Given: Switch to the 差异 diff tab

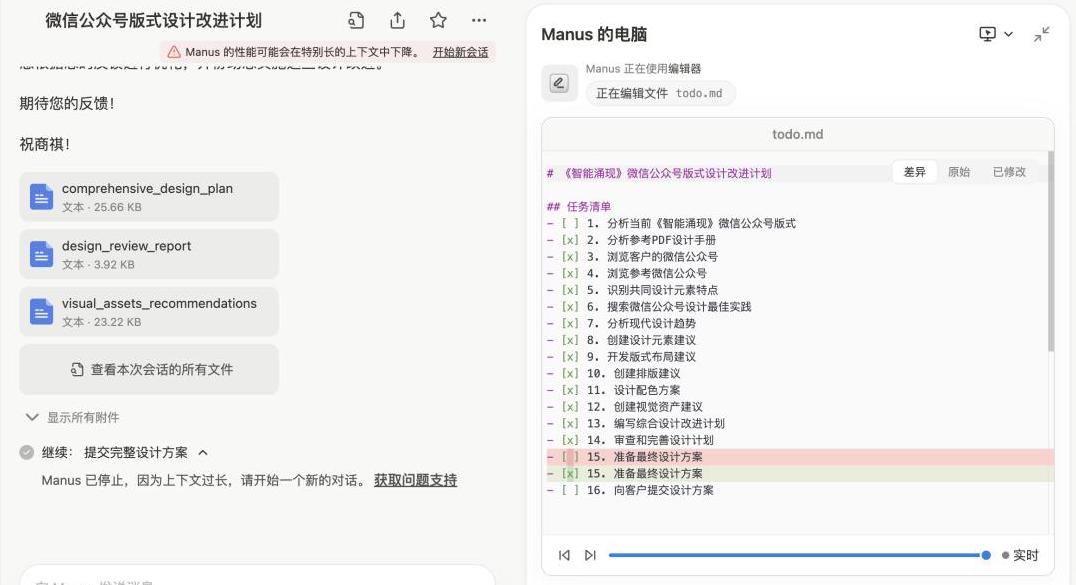Looking at the screenshot, I should coord(914,172).
